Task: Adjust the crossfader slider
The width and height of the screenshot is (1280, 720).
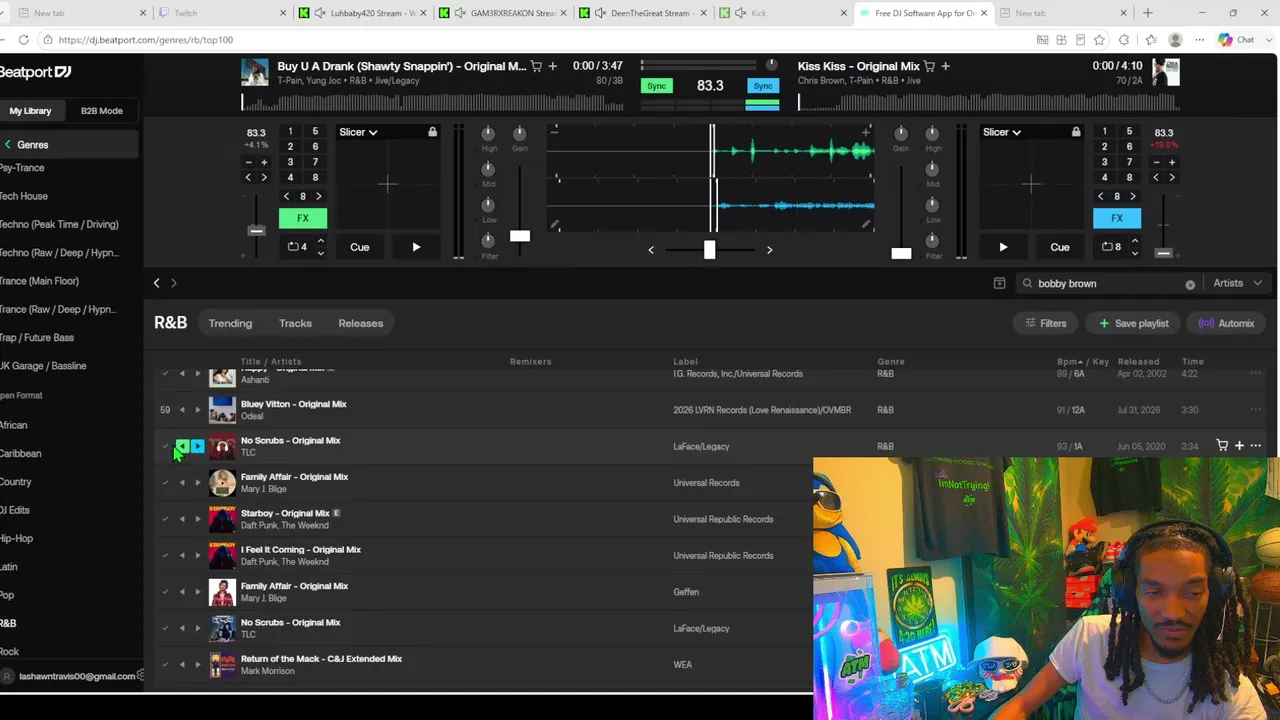Action: click(x=709, y=249)
